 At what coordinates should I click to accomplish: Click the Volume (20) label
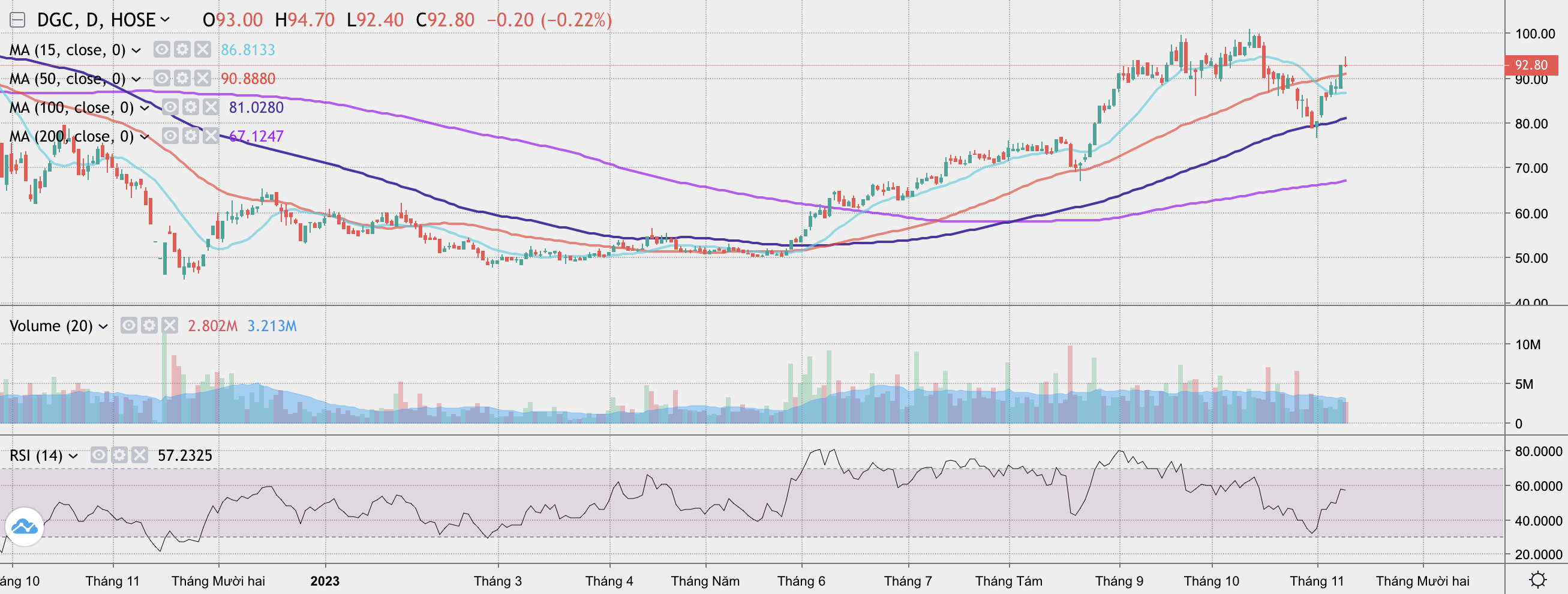click(x=51, y=326)
